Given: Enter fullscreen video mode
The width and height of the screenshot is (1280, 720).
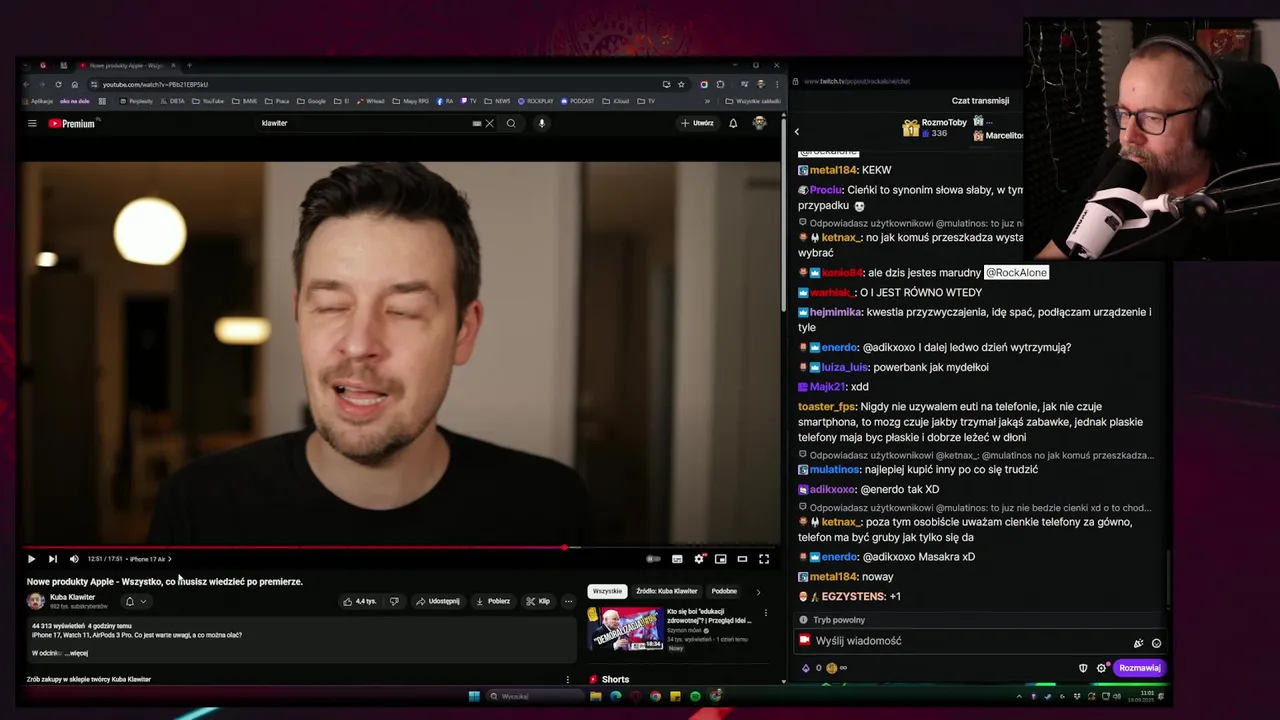Looking at the screenshot, I should 764,559.
